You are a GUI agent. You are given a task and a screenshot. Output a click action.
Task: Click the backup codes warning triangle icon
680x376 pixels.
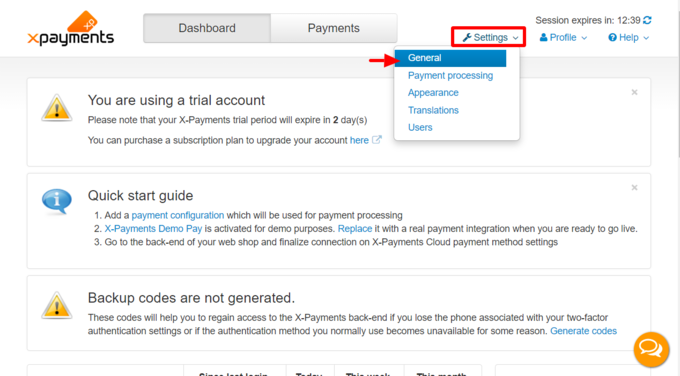57,305
